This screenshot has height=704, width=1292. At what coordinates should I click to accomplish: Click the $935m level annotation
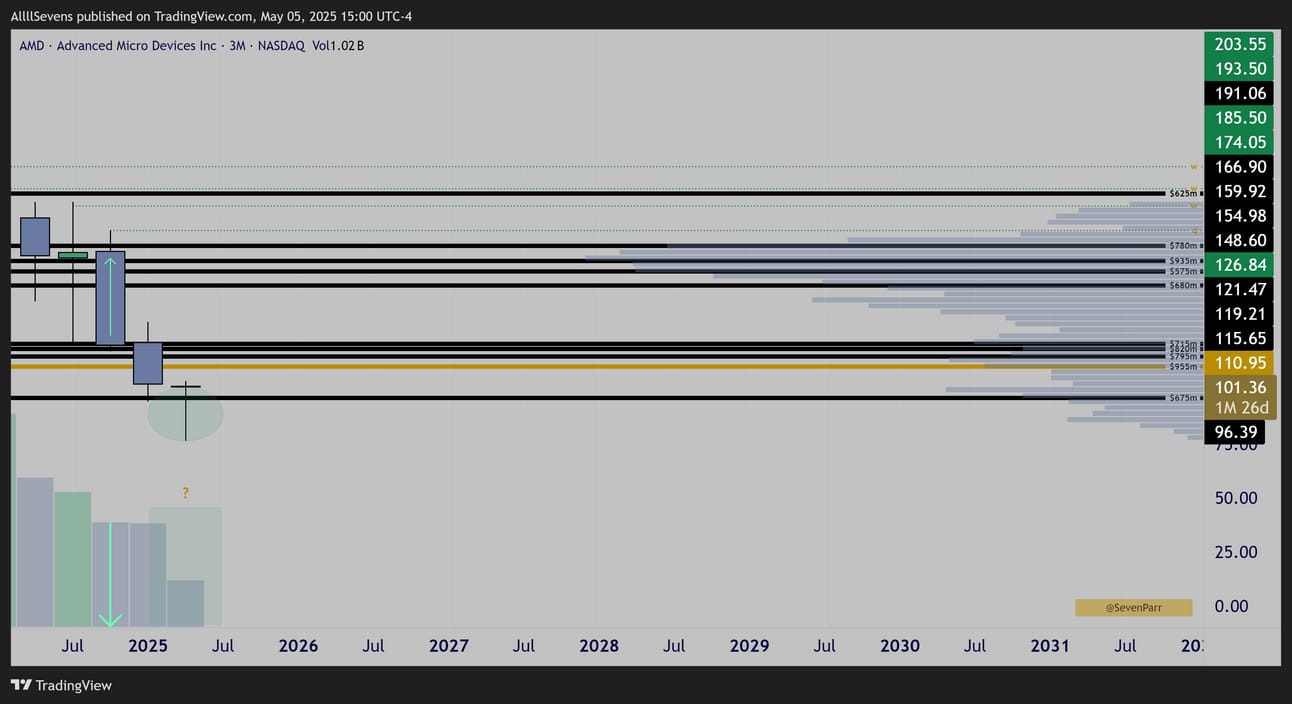1182,261
